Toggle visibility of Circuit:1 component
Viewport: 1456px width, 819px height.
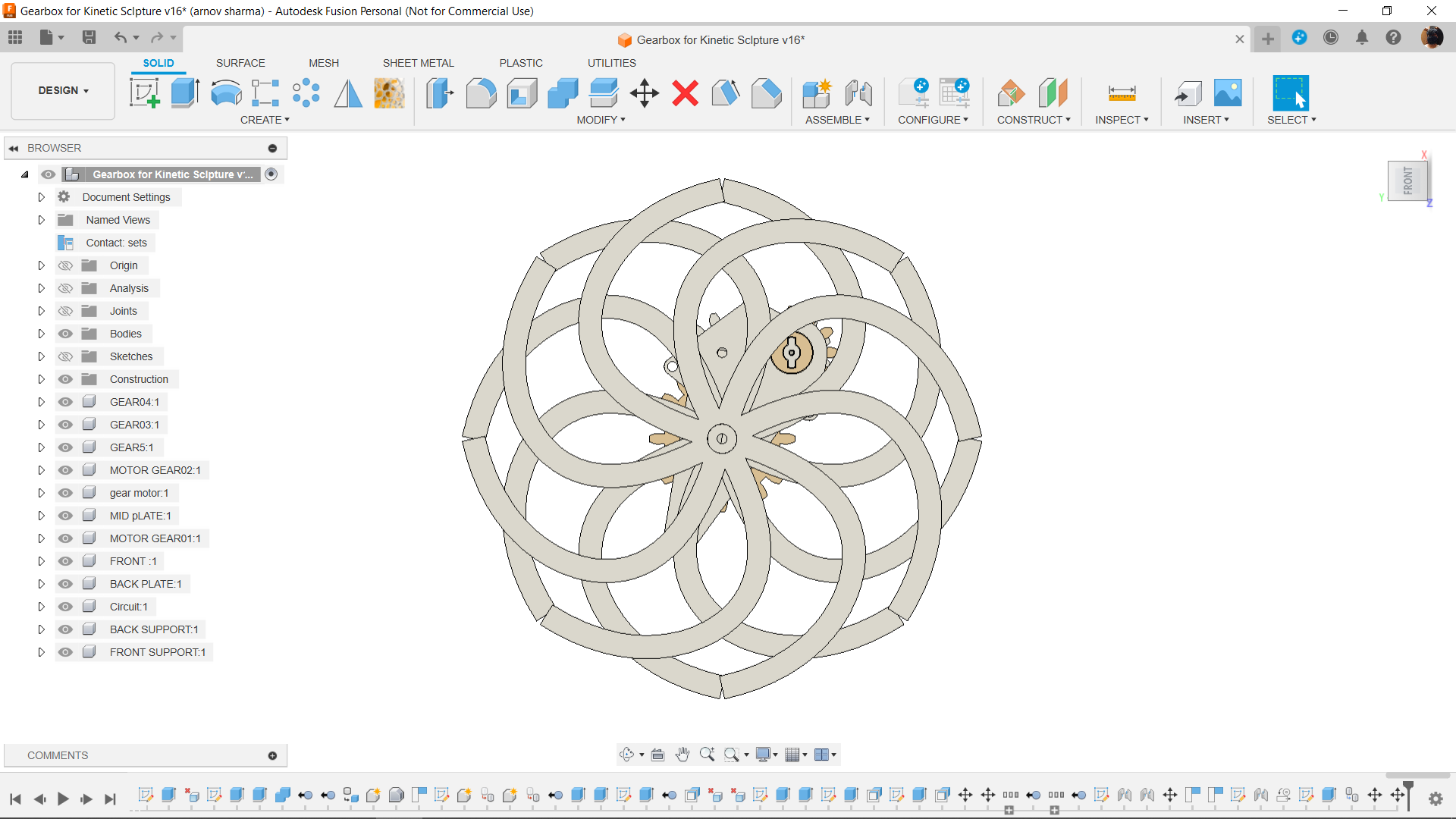(x=65, y=606)
